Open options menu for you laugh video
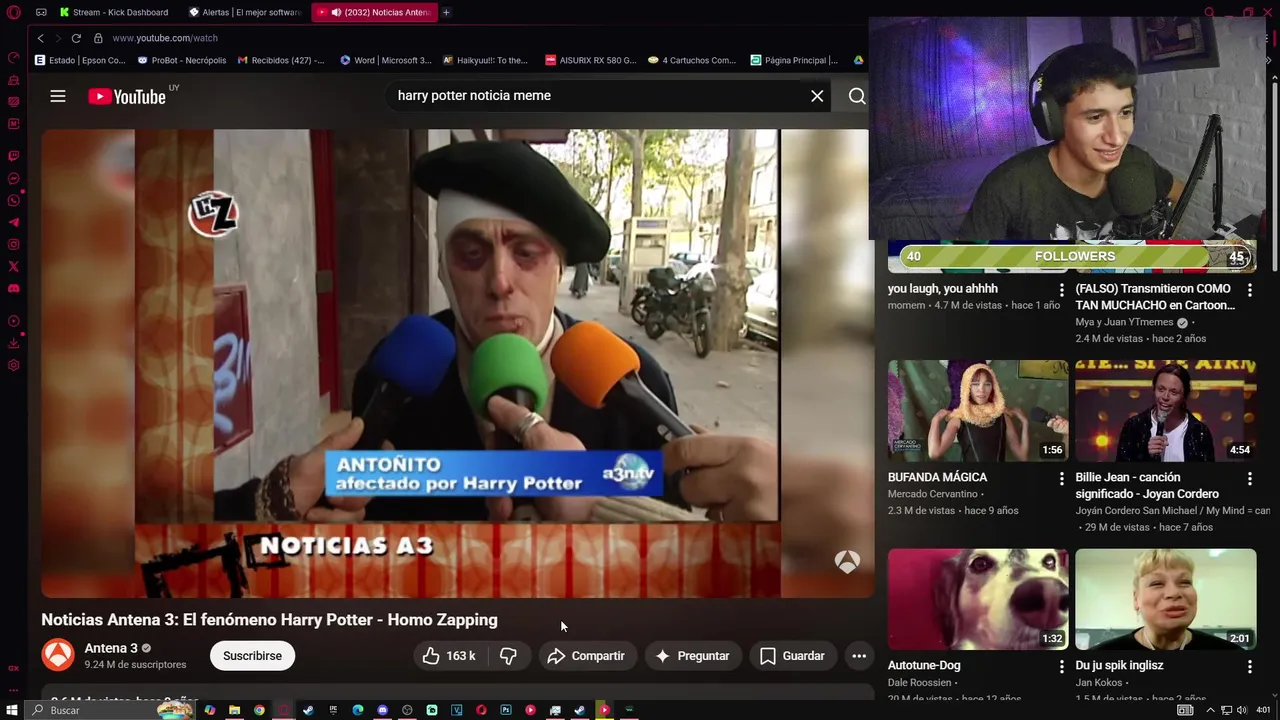 pos(1062,289)
